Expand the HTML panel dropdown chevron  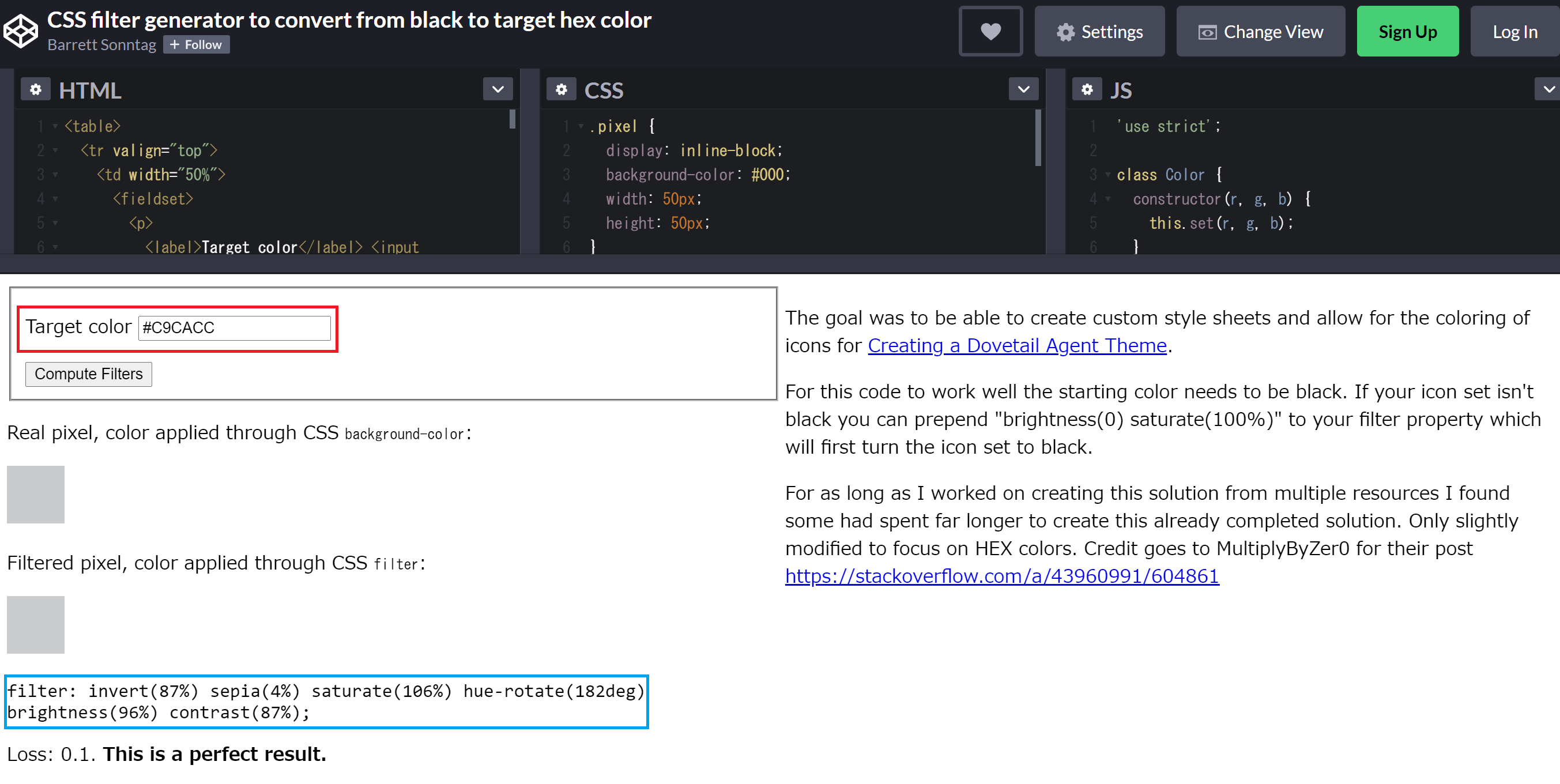pos(498,89)
